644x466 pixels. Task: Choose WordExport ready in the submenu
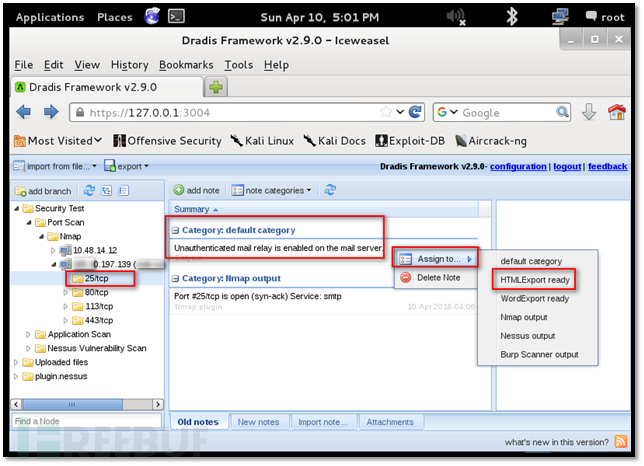tap(534, 299)
